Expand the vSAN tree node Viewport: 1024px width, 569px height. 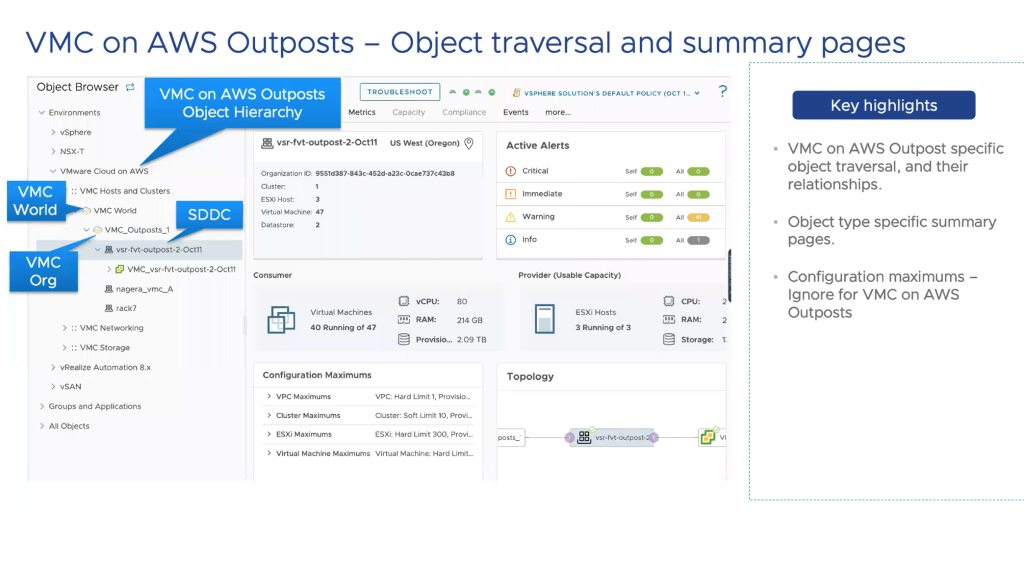click(x=53, y=386)
